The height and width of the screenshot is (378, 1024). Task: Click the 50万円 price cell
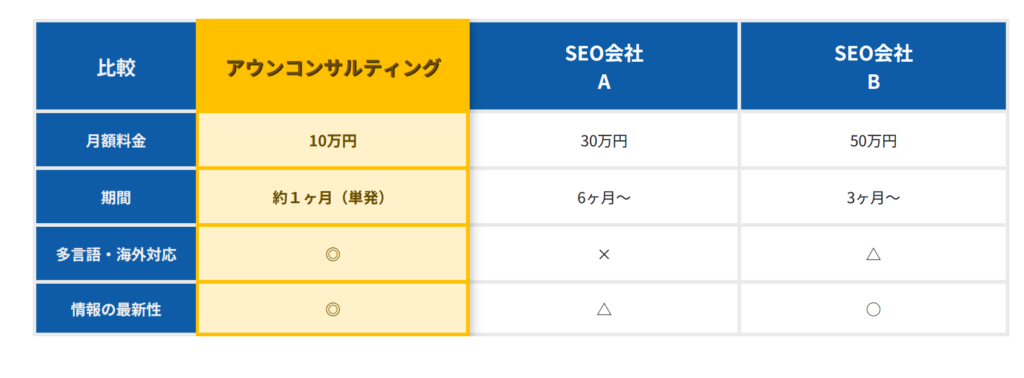tap(873, 140)
